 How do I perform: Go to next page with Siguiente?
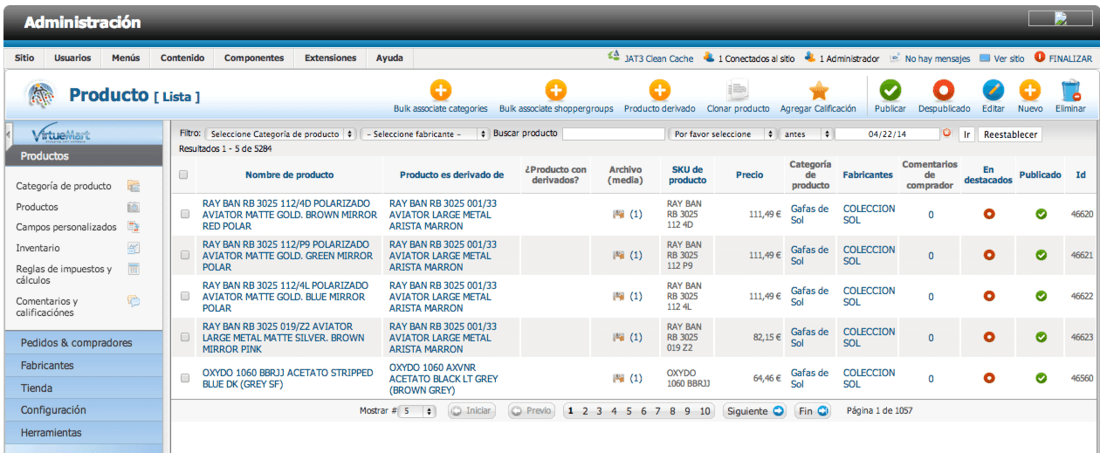754,412
